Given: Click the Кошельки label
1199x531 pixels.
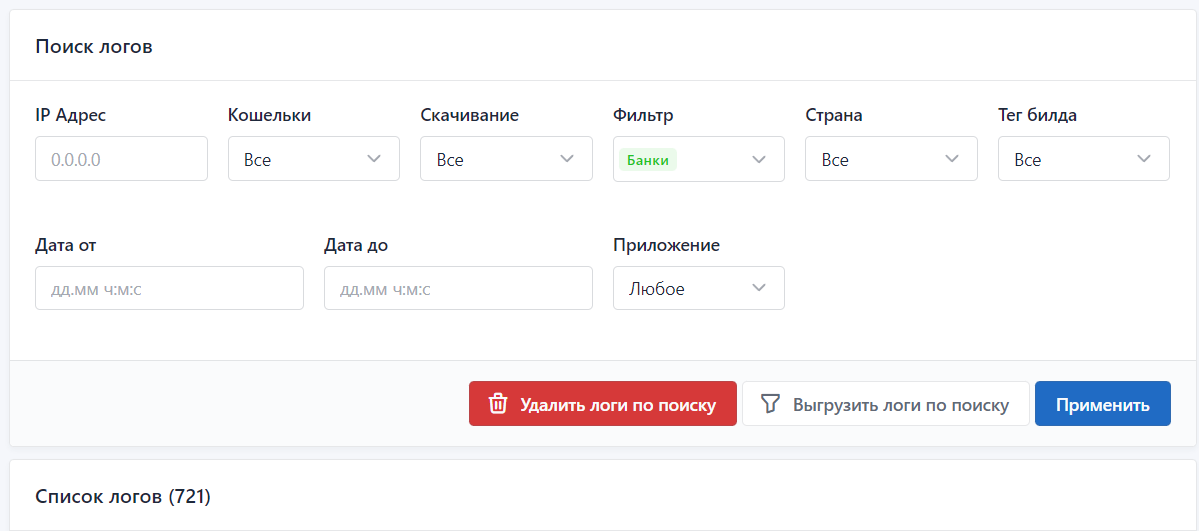Looking at the screenshot, I should point(269,116).
